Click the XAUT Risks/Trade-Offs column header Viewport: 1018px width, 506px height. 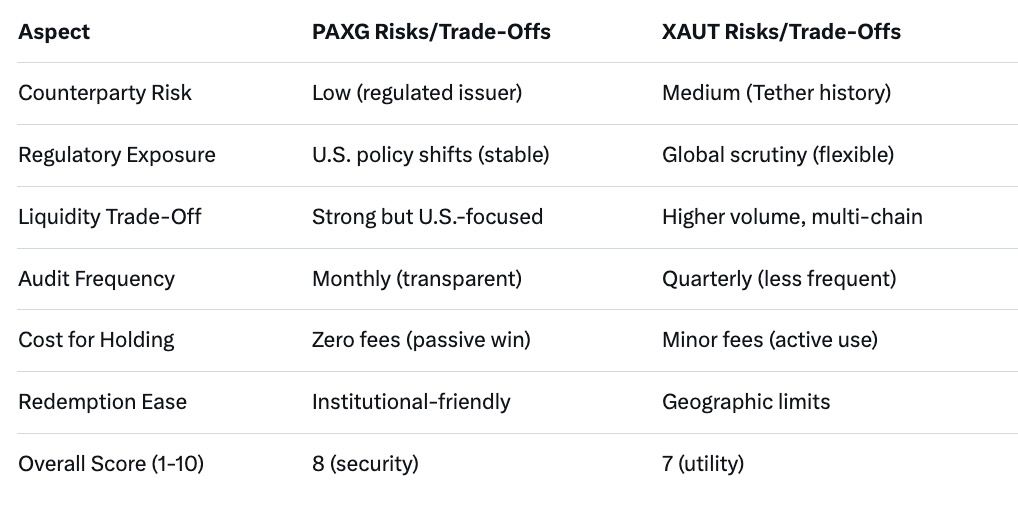781,32
